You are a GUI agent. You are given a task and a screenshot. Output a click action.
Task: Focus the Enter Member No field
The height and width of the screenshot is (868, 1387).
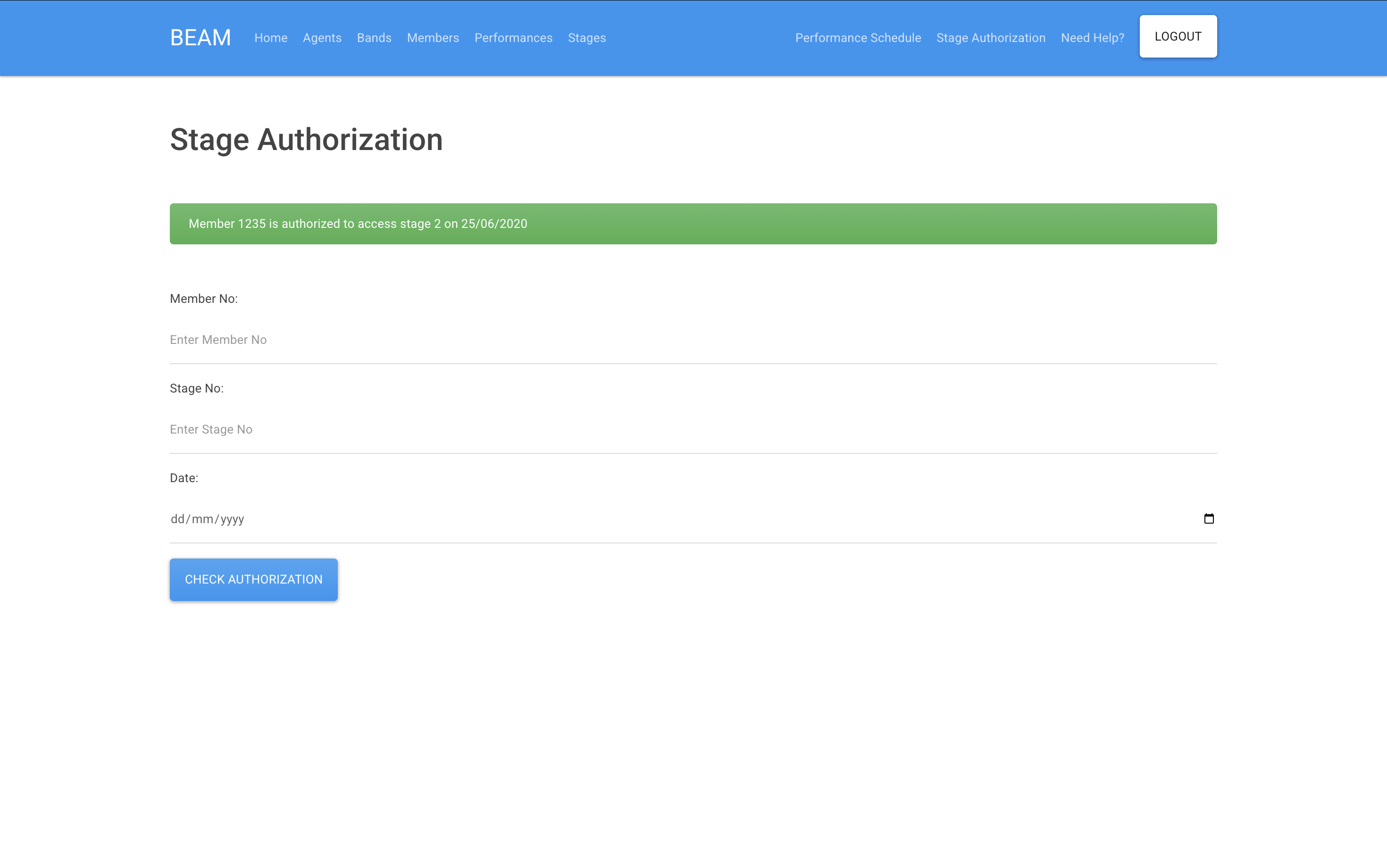(x=693, y=340)
